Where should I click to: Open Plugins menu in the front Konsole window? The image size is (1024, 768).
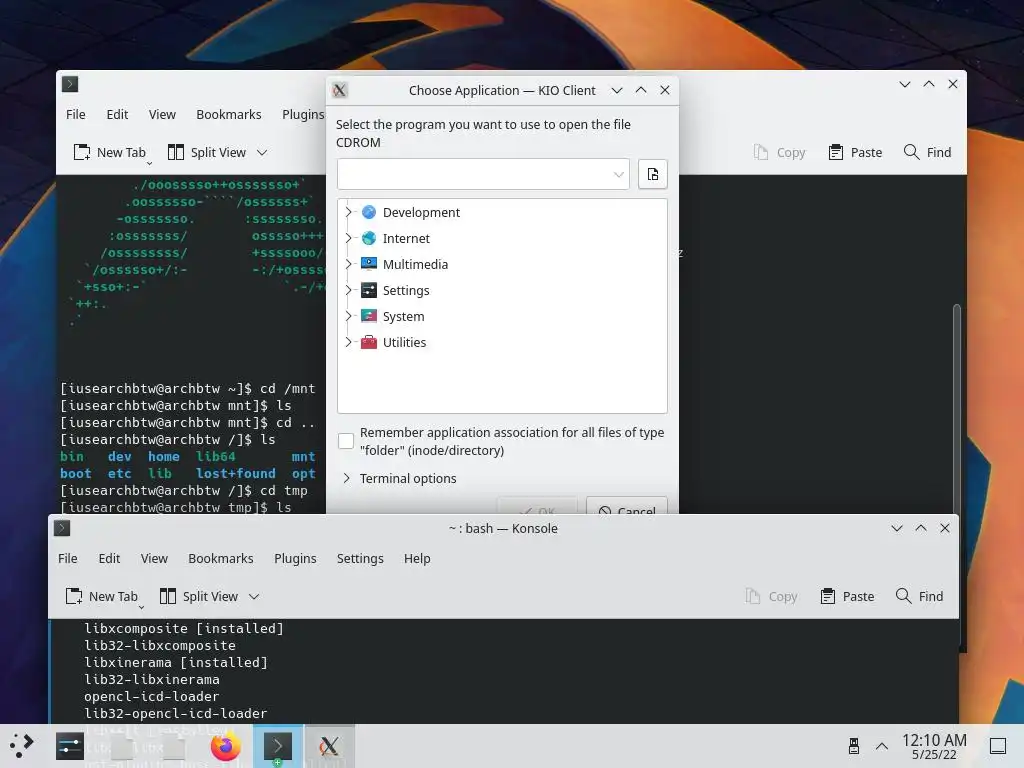tap(295, 558)
